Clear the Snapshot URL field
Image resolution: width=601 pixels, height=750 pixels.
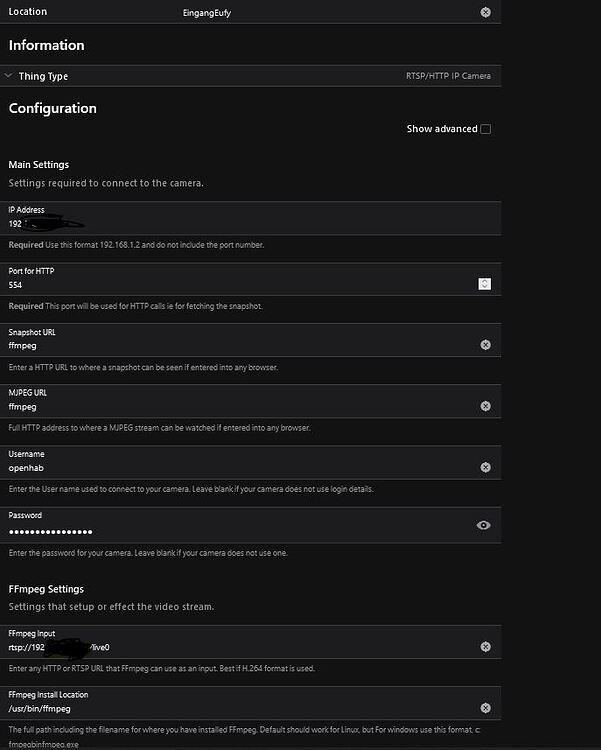click(x=485, y=345)
